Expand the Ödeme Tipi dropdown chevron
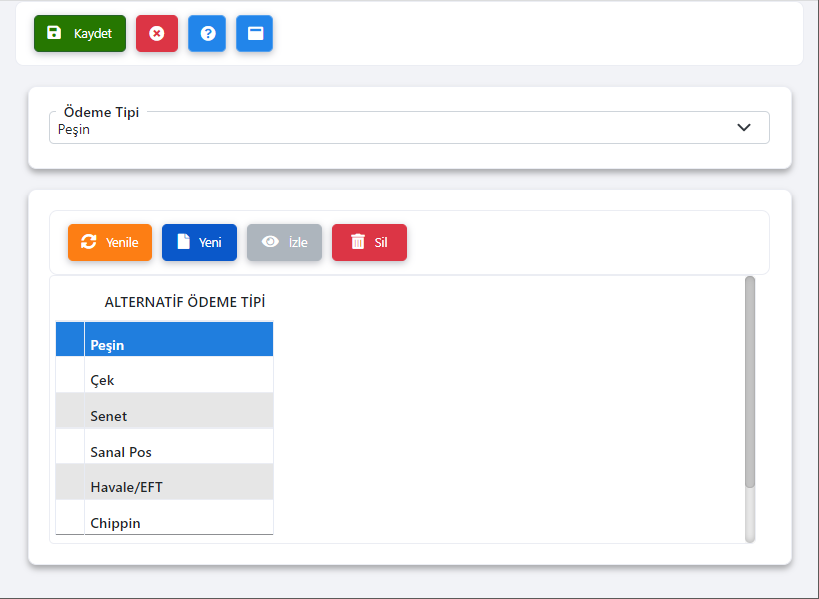This screenshot has height=599, width=819. (743, 127)
